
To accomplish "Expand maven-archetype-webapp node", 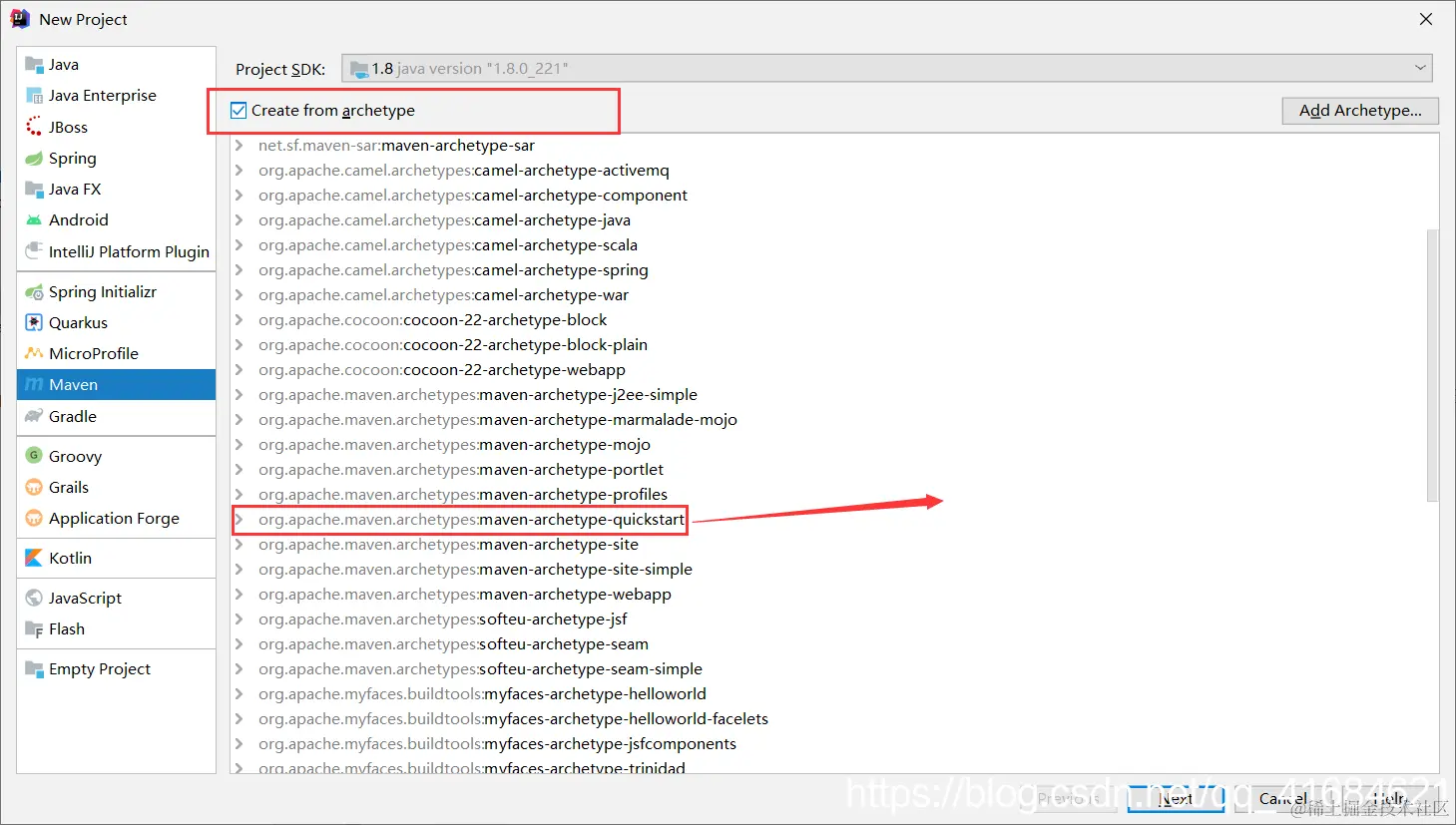I will 240,594.
